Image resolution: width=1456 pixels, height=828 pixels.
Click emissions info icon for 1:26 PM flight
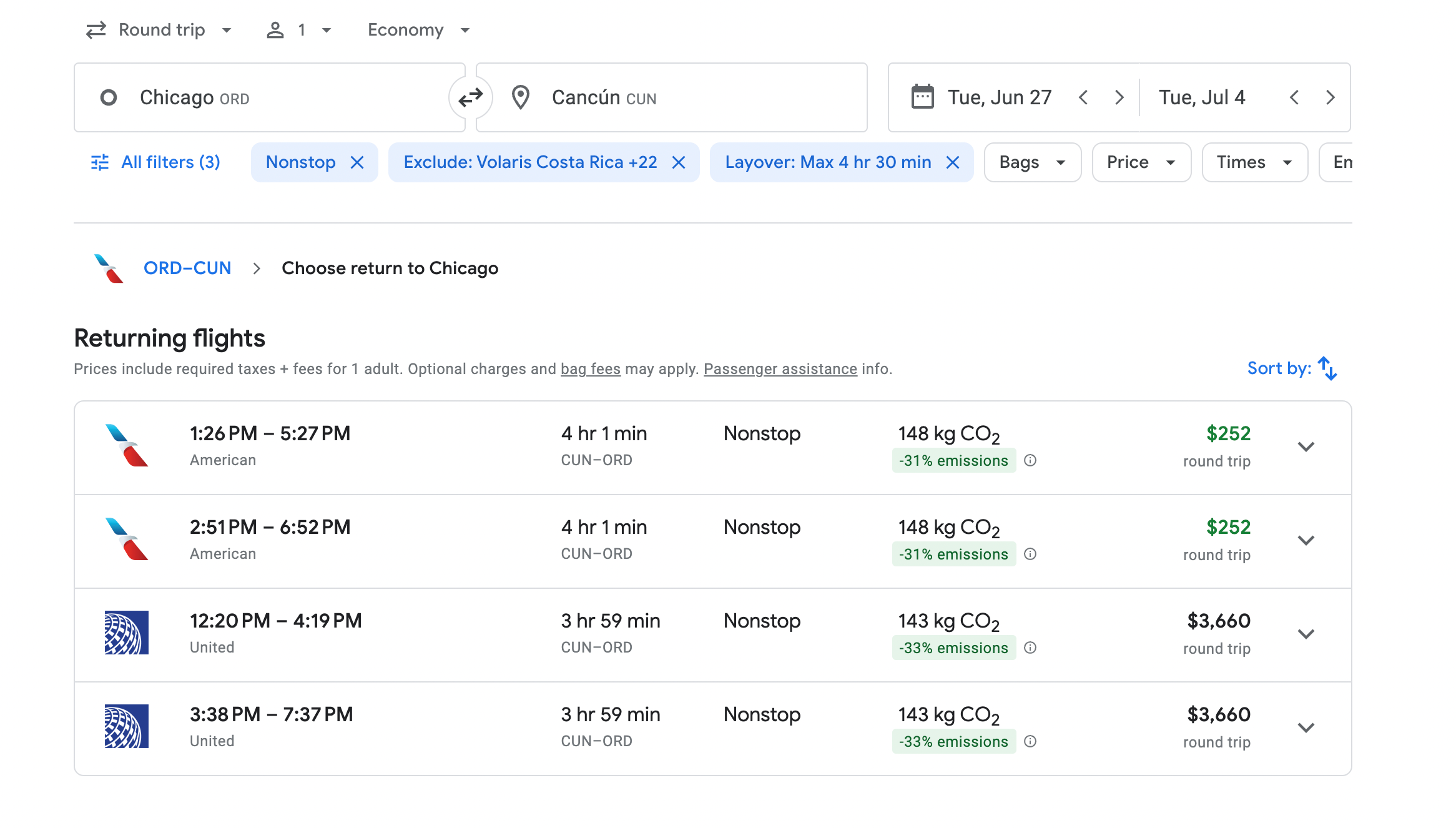point(1030,460)
